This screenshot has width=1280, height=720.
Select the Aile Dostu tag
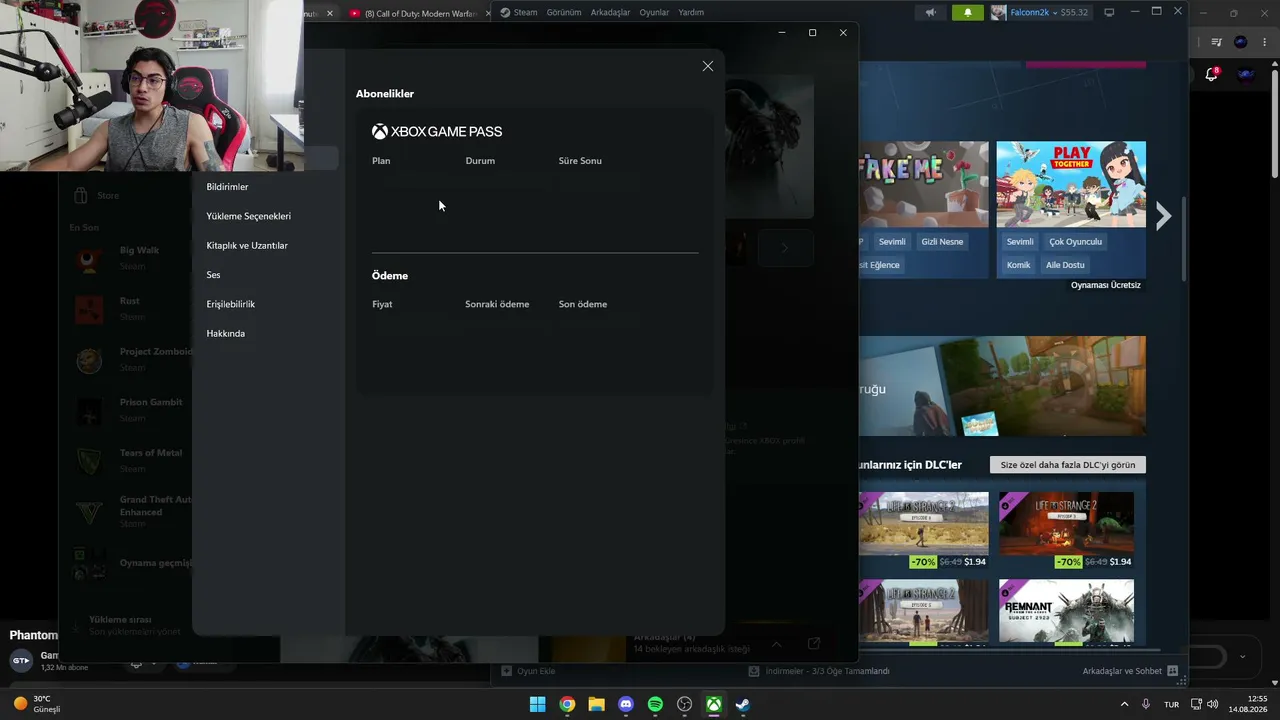(x=1065, y=265)
